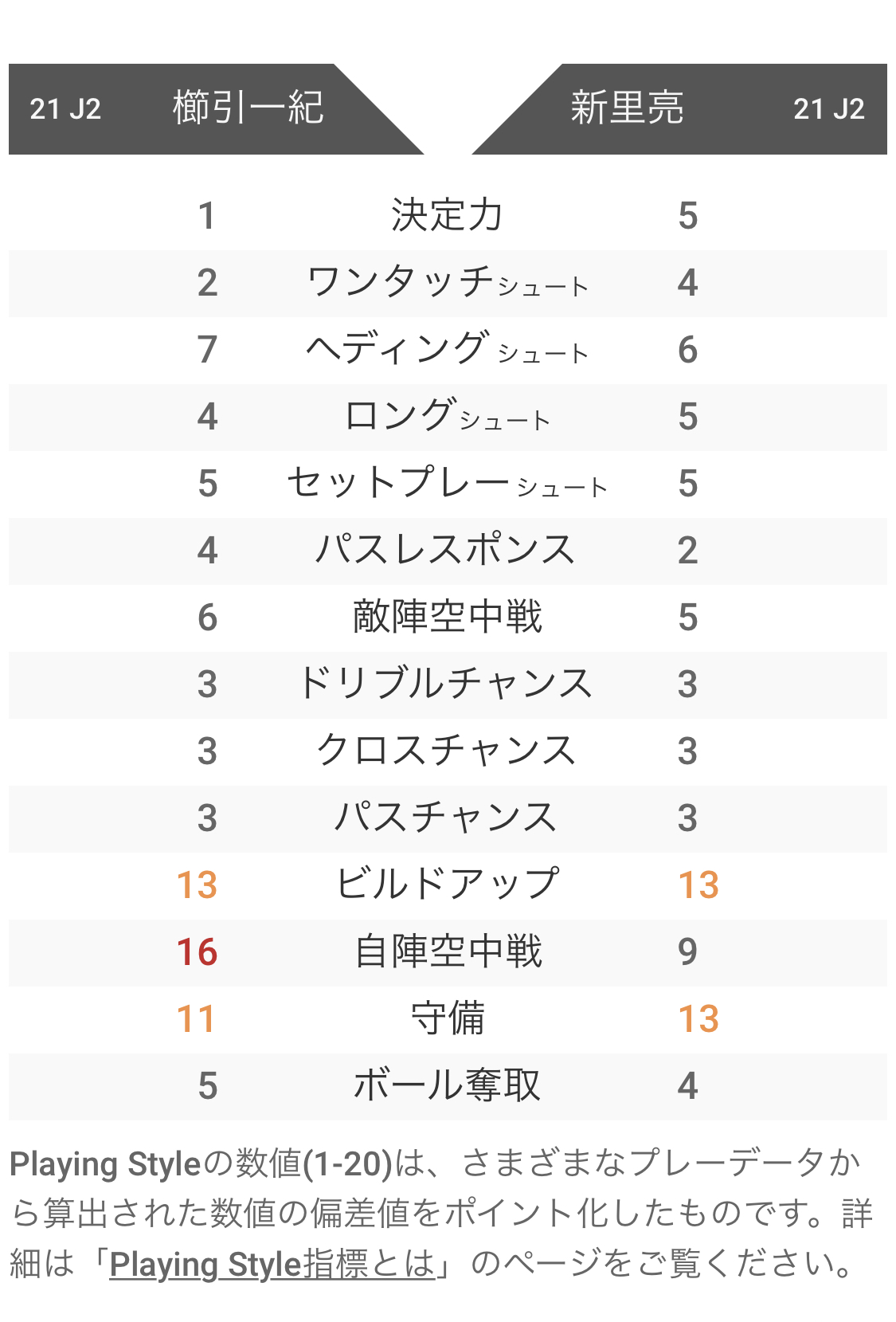Click the 敵陣空中戦 row label
896x1322 pixels.
coord(447,618)
